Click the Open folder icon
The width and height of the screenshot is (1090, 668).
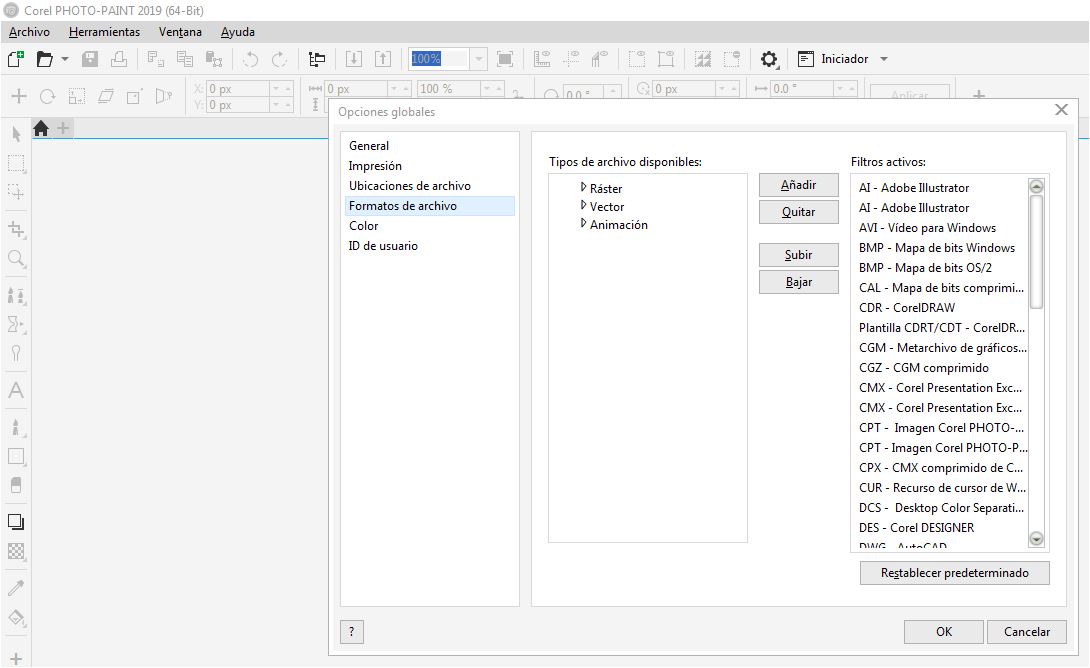point(44,59)
